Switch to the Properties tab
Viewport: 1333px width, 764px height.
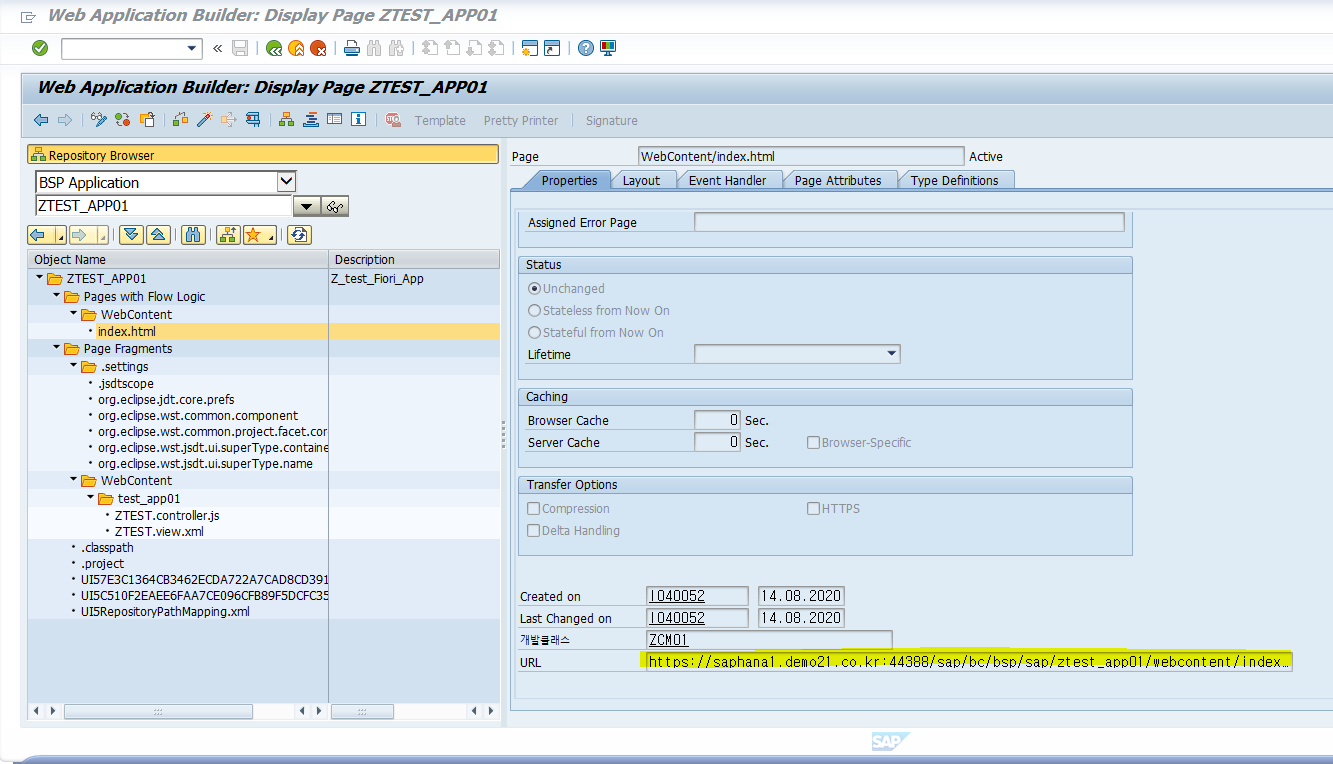pyautogui.click(x=569, y=180)
